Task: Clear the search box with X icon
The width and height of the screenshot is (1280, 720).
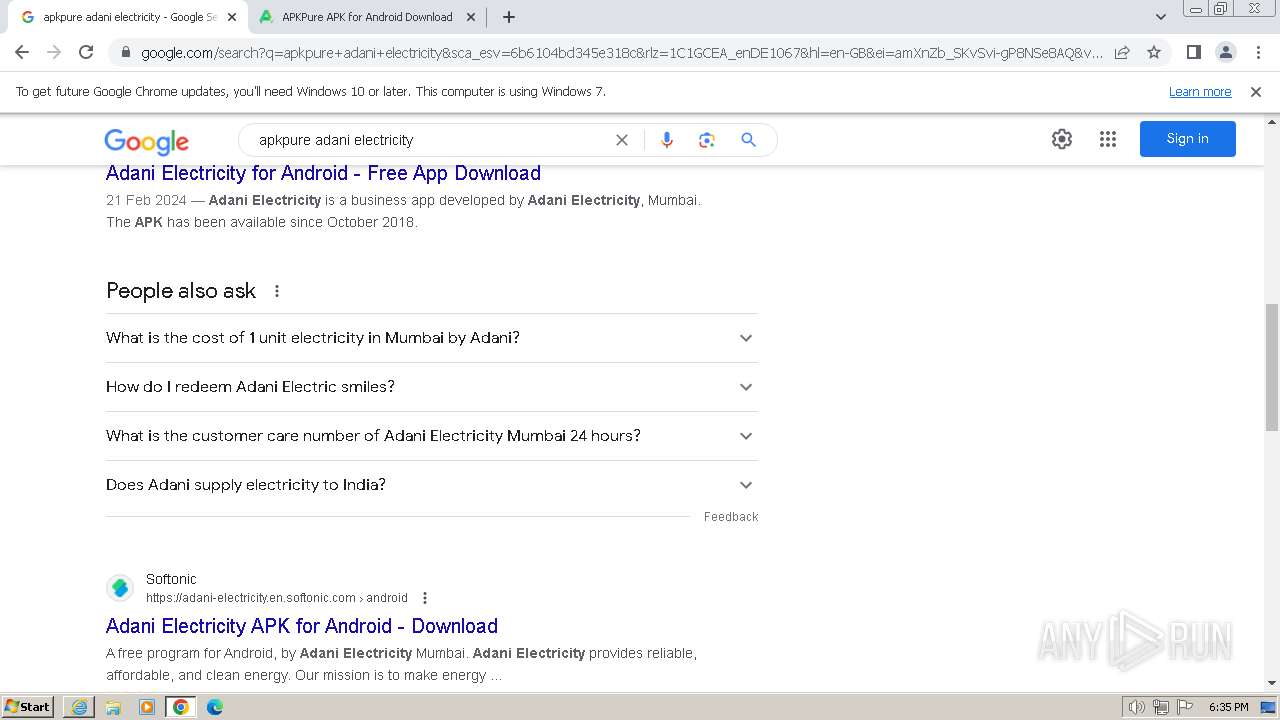Action: (x=622, y=140)
